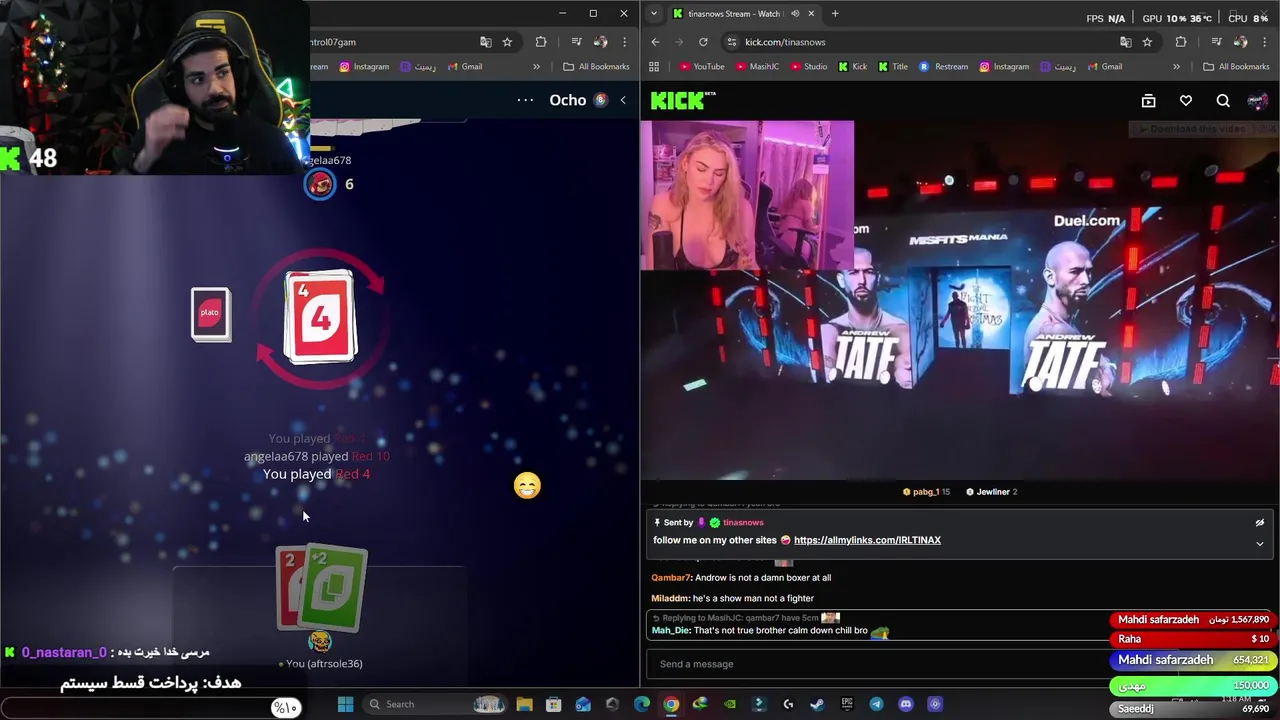Viewport: 1280px width, 720px height.
Task: Click angelaa678 opponent avatar
Action: click(x=320, y=184)
